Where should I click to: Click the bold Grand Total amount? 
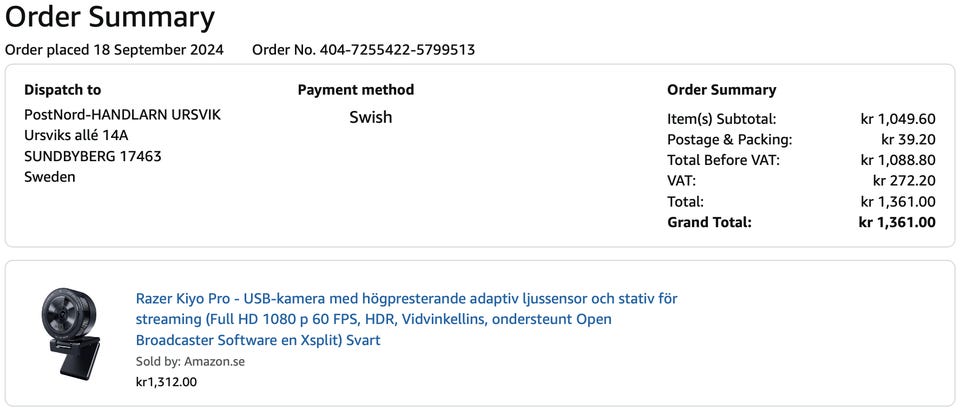click(896, 222)
